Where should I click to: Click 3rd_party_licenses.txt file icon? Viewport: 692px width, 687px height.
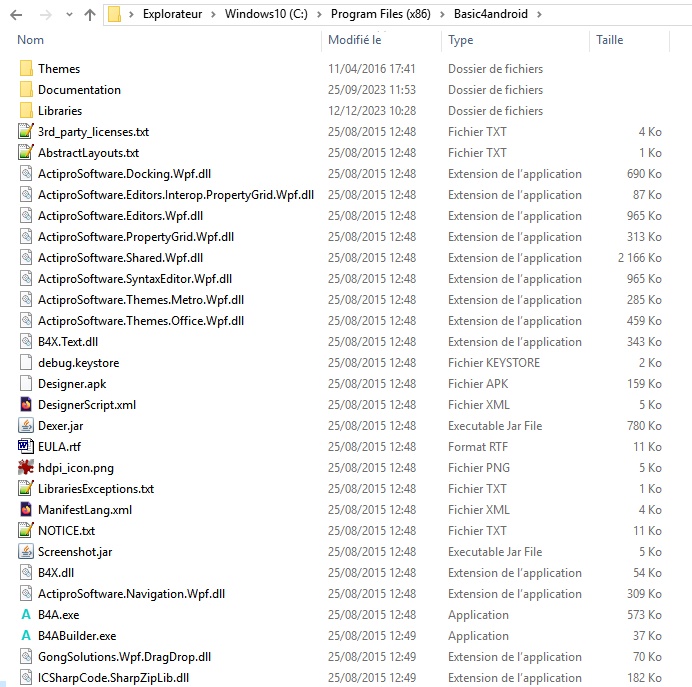coord(26,131)
